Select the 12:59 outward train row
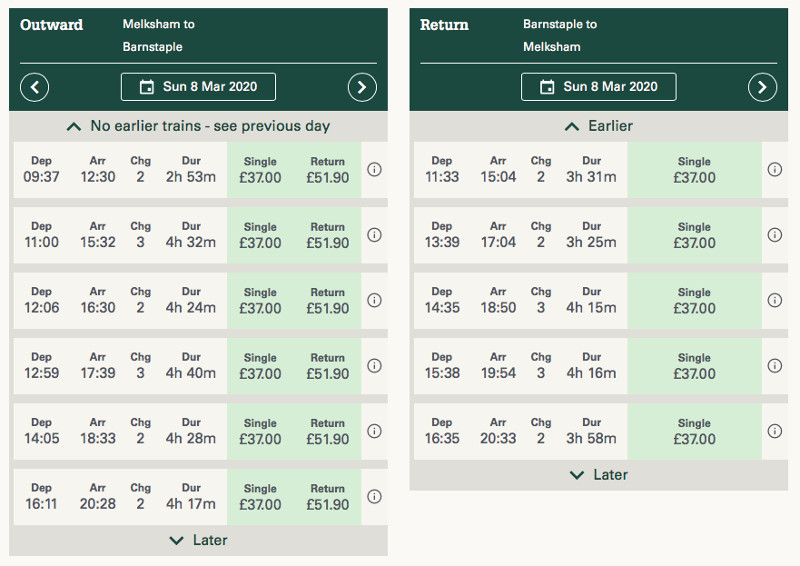Screen dimensions: 800x566 tap(120, 366)
